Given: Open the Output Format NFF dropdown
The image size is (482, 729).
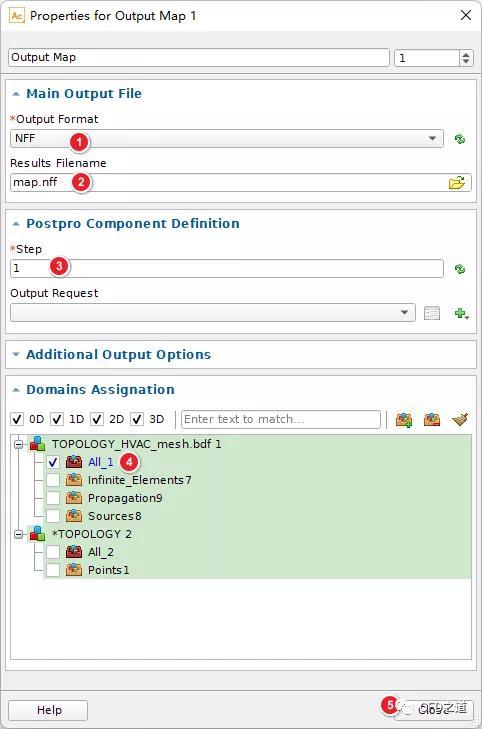Looking at the screenshot, I should [x=226, y=139].
